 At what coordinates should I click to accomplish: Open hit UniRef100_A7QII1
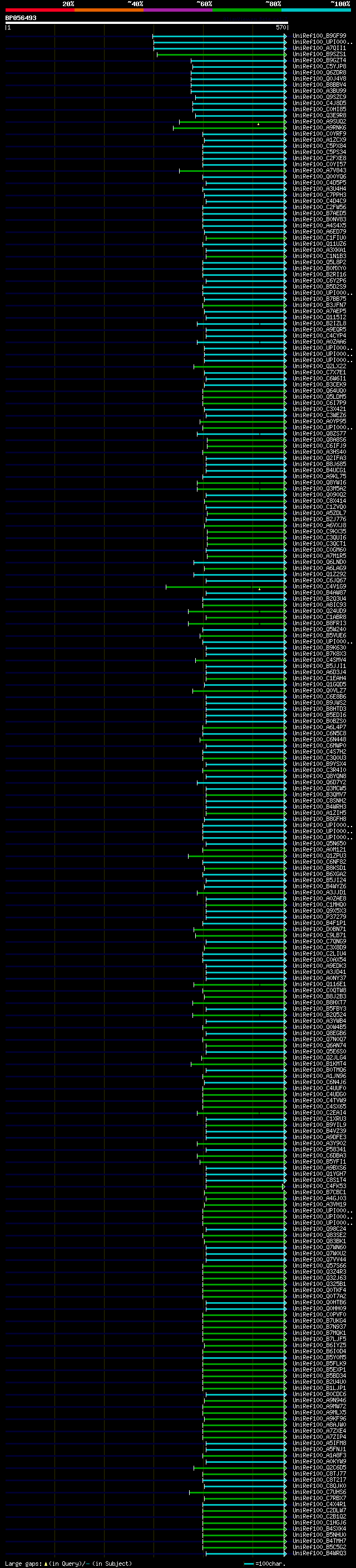click(x=319, y=48)
